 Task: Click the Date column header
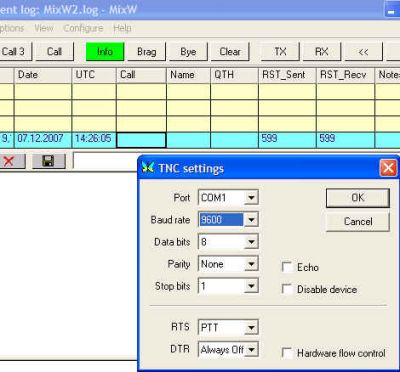click(x=43, y=75)
